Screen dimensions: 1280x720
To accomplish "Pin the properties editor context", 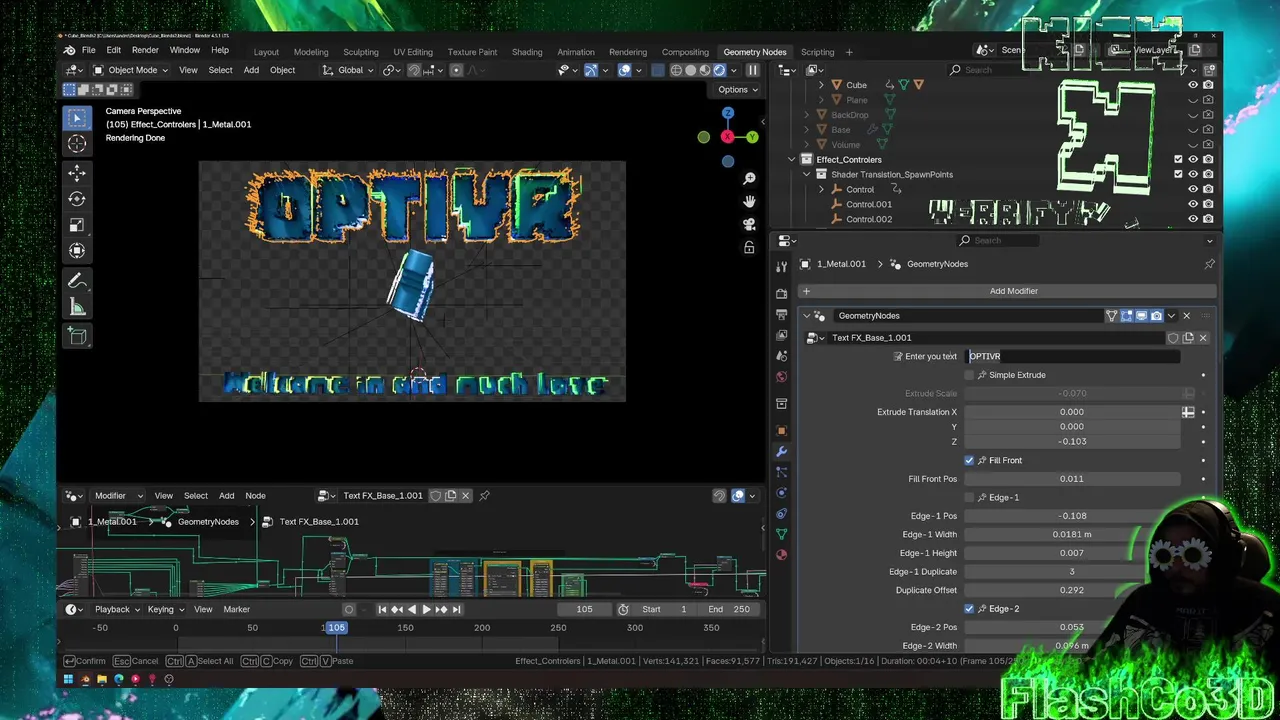I will 1209,264.
